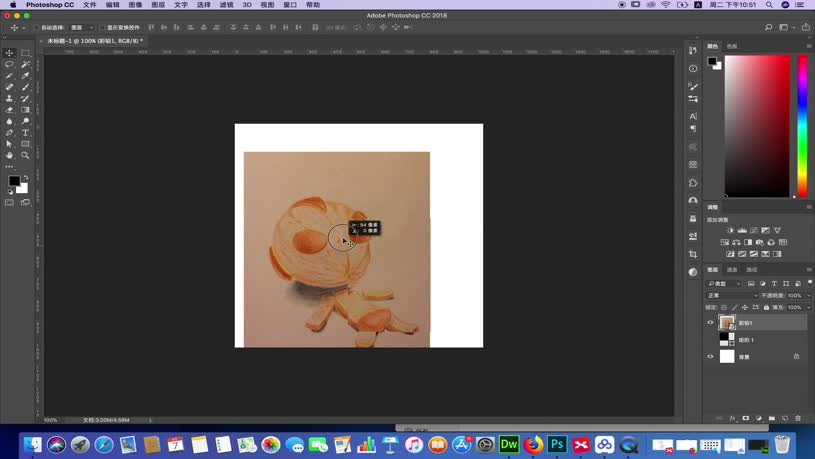Open the 编辑 menu
The width and height of the screenshot is (815, 459).
coord(112,5)
